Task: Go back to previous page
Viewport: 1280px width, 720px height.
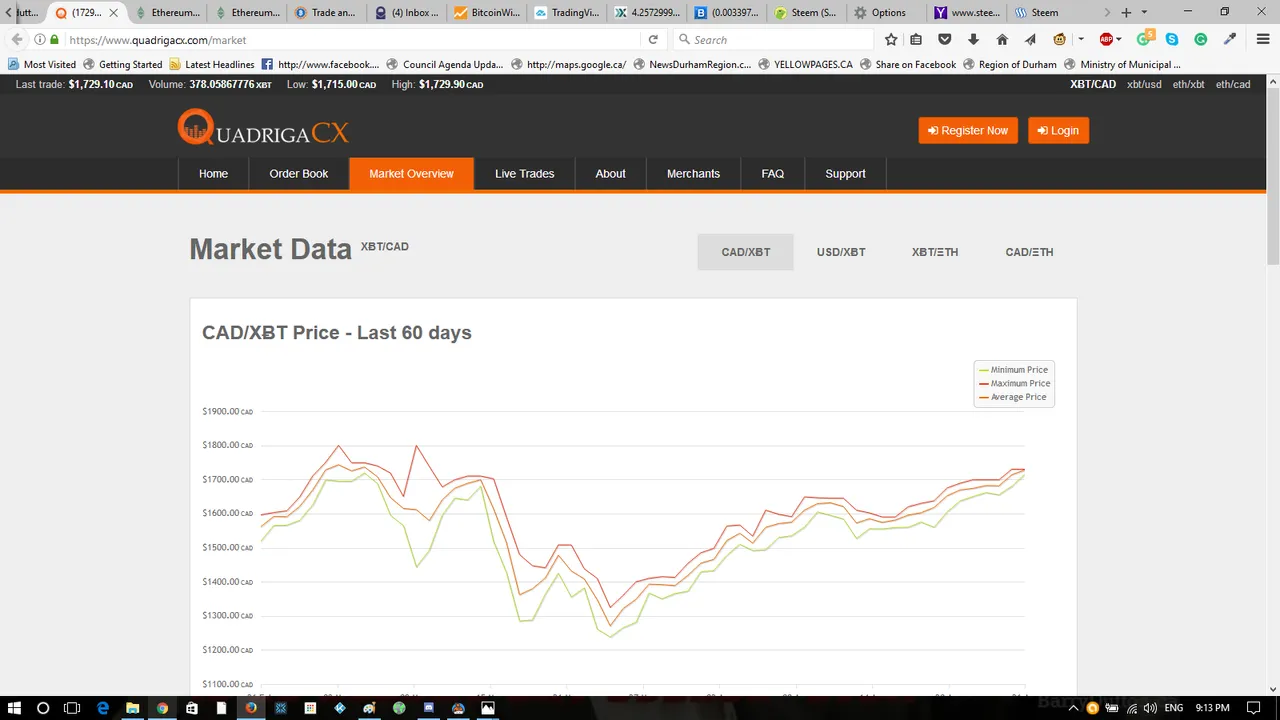Action: pyautogui.click(x=16, y=40)
